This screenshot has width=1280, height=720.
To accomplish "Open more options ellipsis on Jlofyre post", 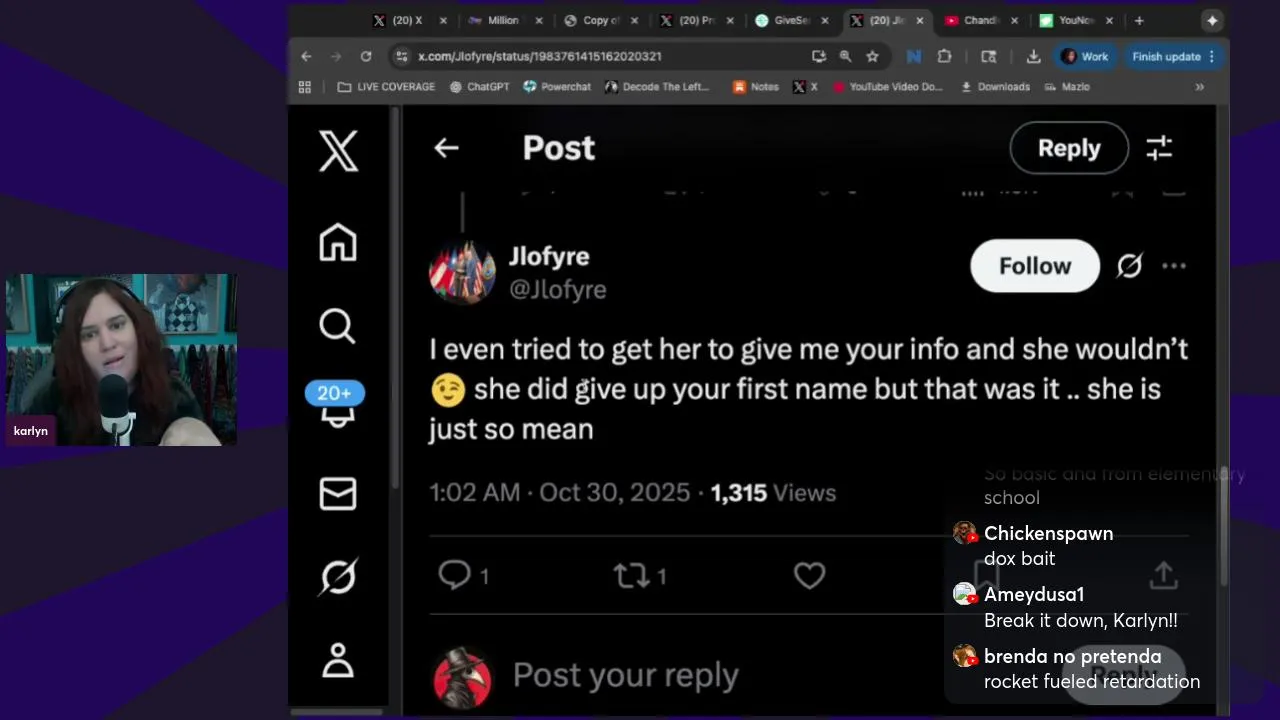I will (1174, 266).
